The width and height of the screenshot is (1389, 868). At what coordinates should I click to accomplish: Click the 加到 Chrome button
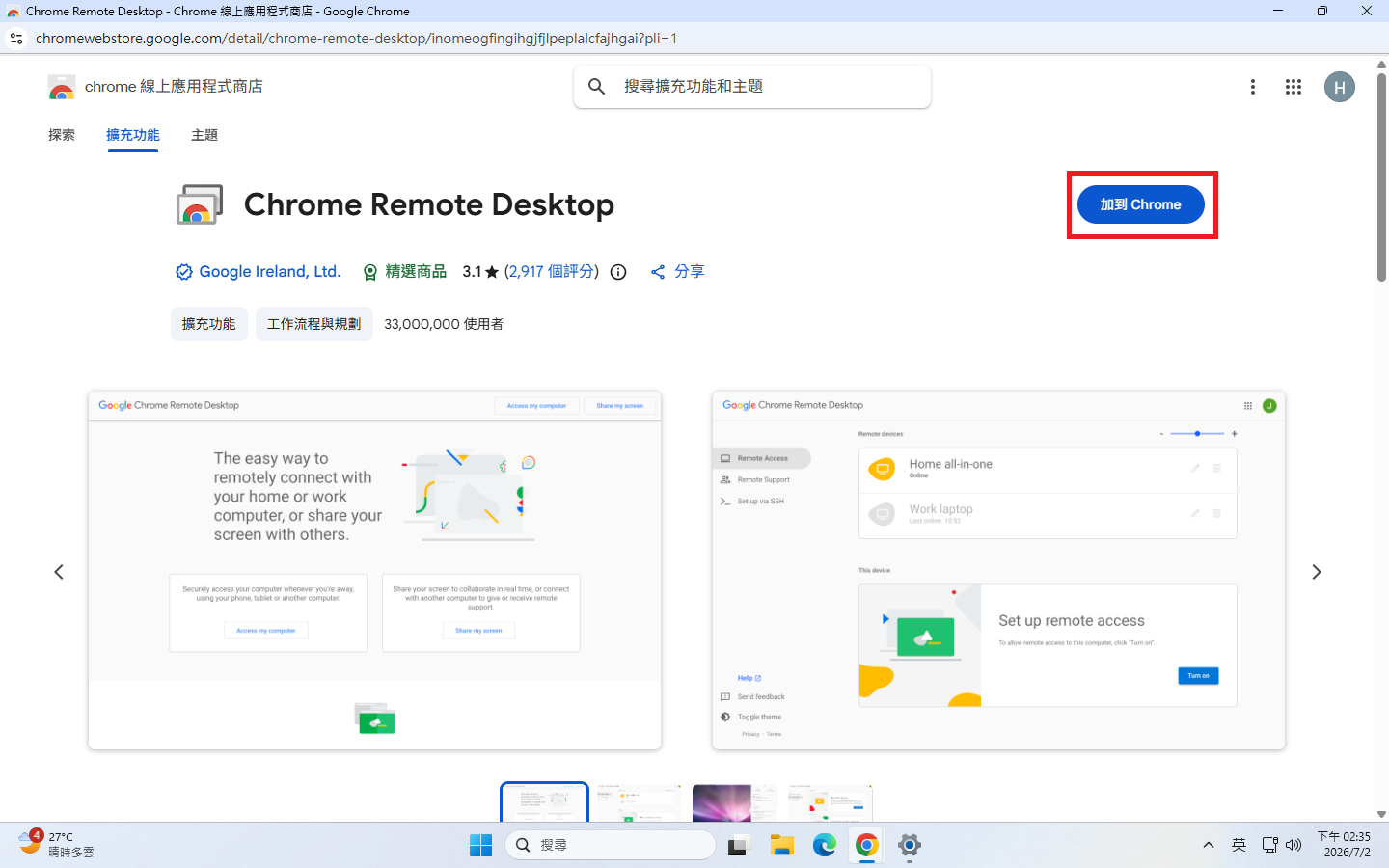[1140, 204]
